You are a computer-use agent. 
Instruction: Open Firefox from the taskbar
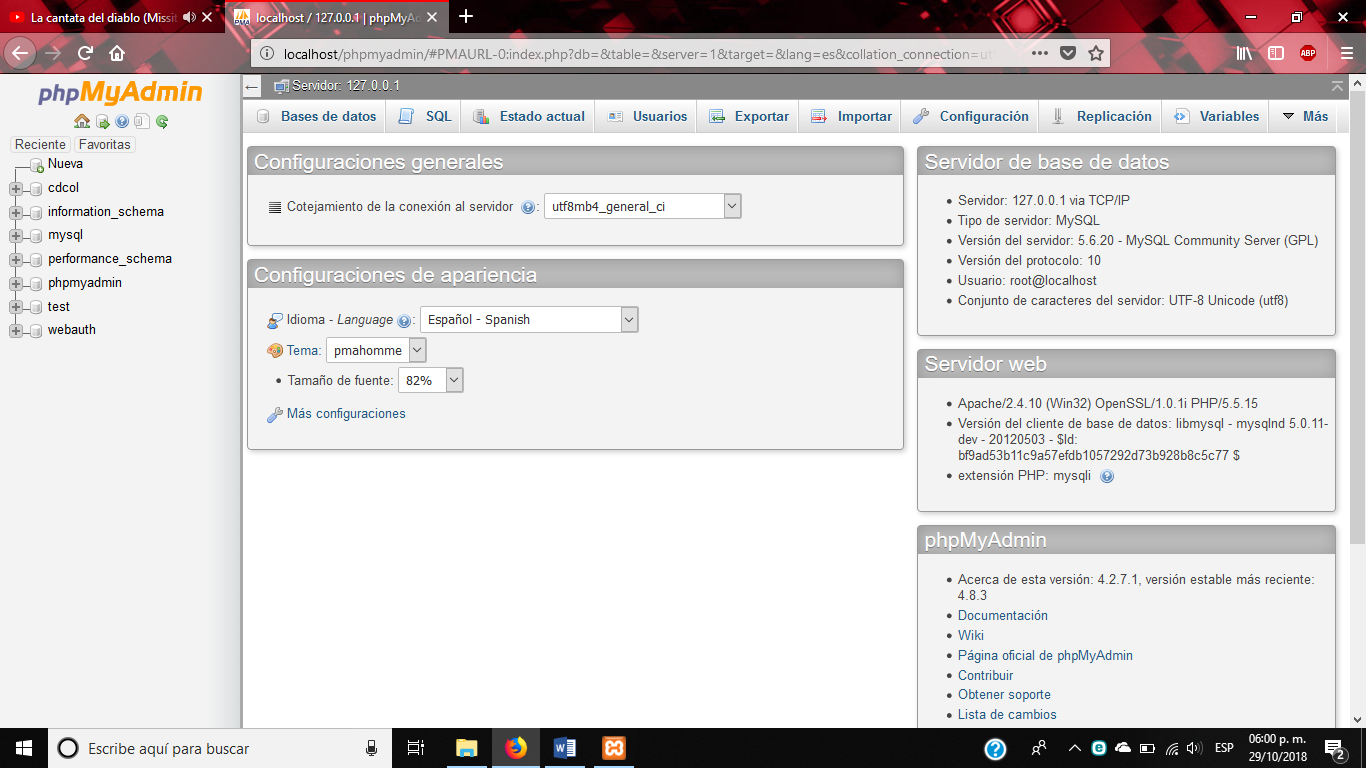(x=515, y=747)
